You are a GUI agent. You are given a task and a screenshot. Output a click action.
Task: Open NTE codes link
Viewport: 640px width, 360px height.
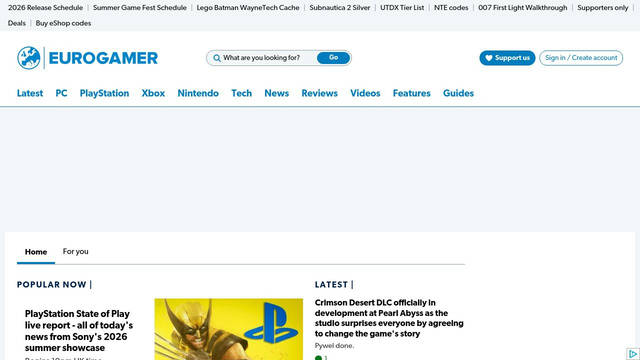point(451,8)
